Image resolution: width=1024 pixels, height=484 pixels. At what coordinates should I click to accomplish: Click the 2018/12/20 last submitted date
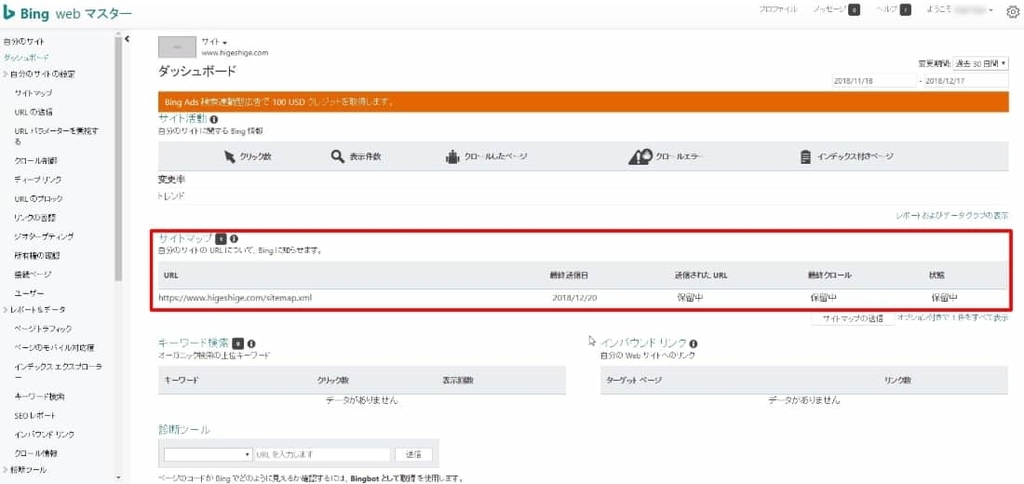[x=575, y=298]
